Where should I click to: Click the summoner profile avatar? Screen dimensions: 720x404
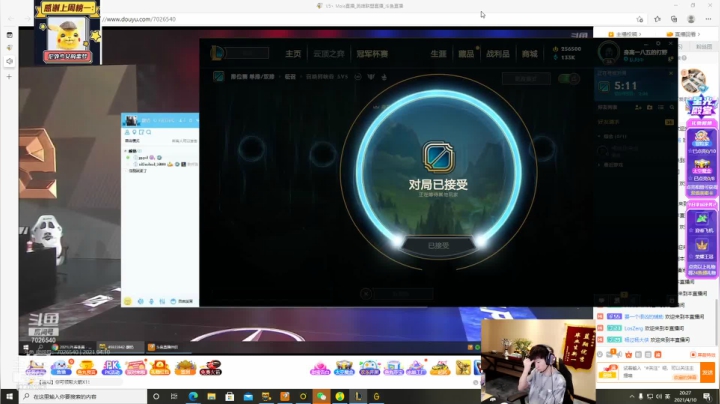point(609,51)
